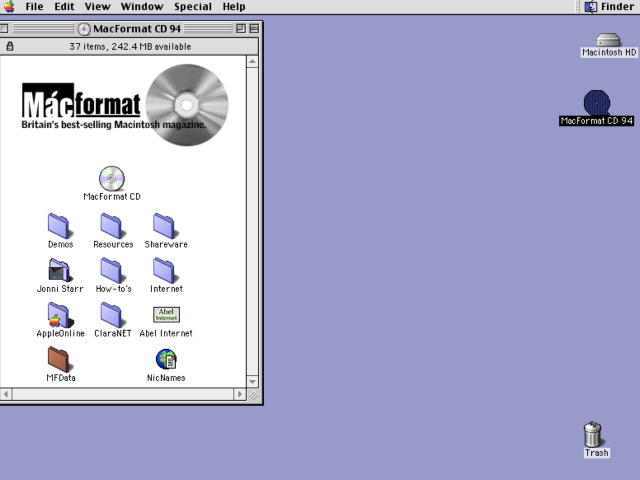Click the window close box
Screen dimensions: 640x480
[x=4, y=28]
